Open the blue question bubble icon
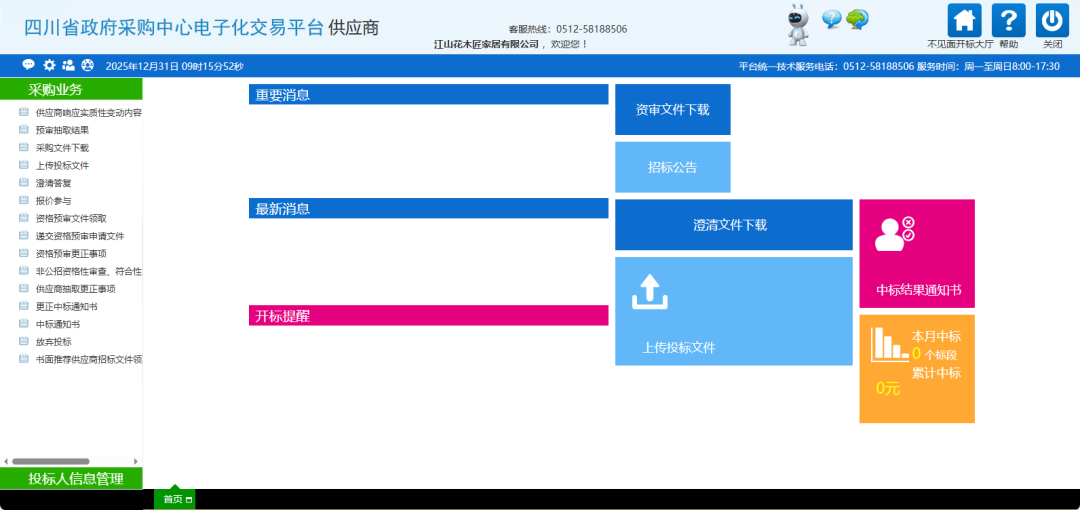Image resolution: width=1080 pixels, height=510 pixels. click(x=831, y=19)
